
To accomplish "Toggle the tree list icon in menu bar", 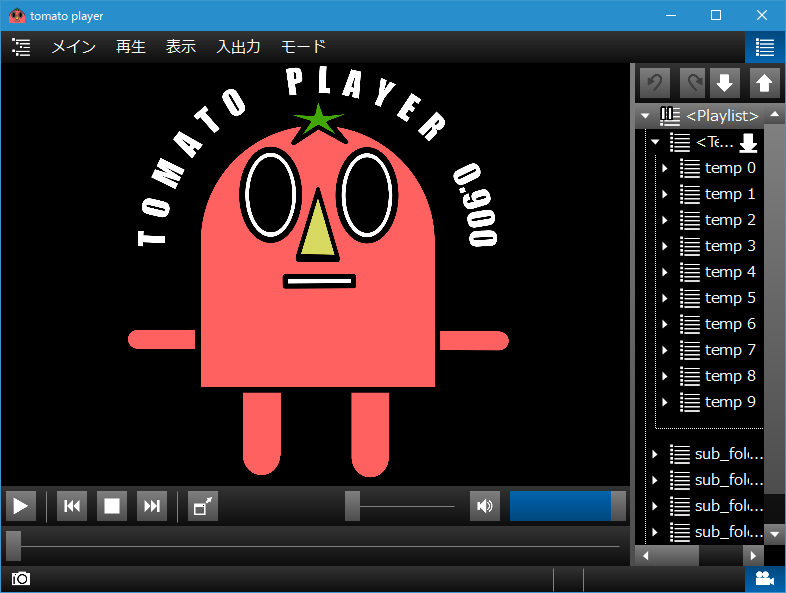I will pyautogui.click(x=21, y=47).
